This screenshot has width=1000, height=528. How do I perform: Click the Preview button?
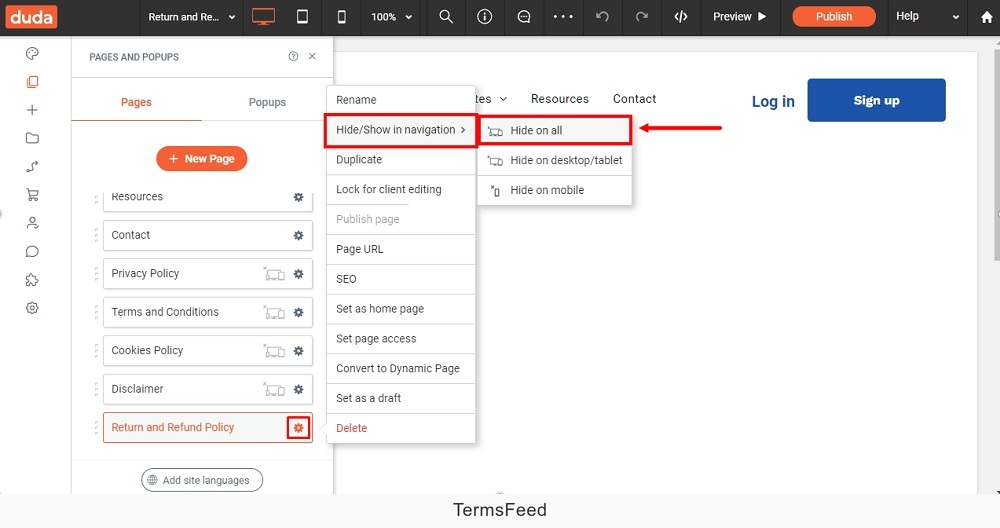pos(740,17)
